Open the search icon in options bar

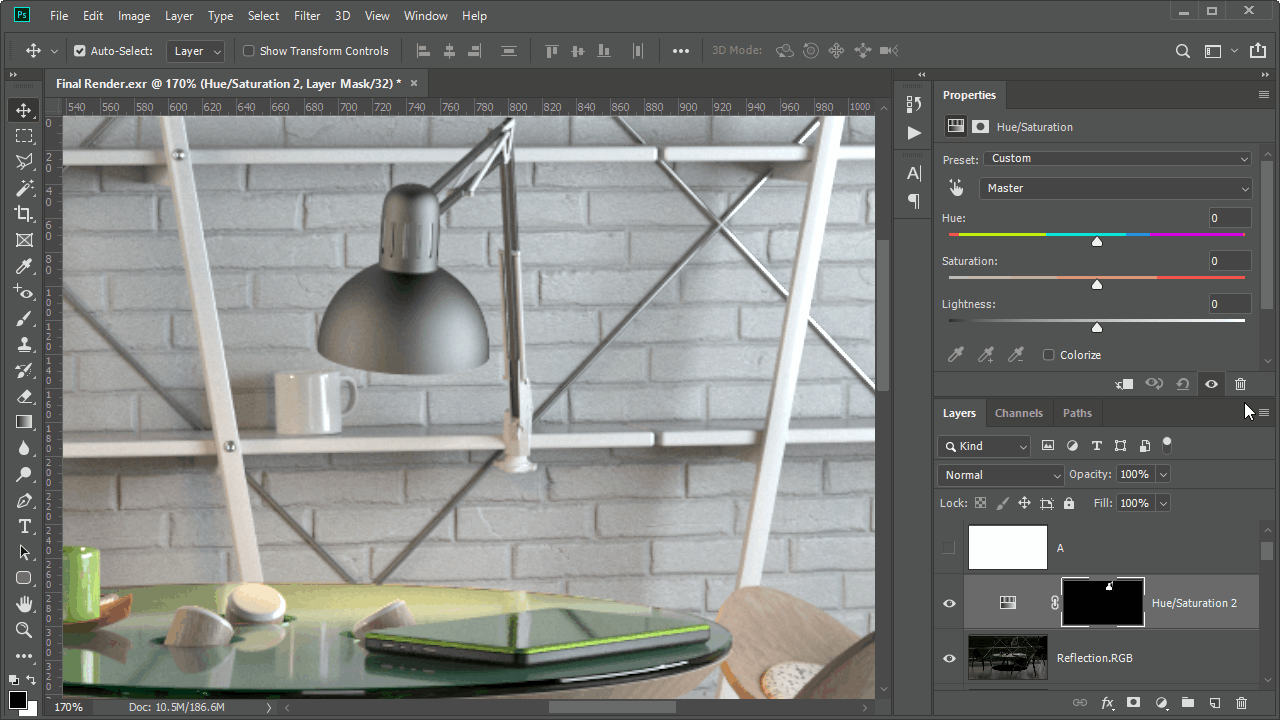point(1183,51)
